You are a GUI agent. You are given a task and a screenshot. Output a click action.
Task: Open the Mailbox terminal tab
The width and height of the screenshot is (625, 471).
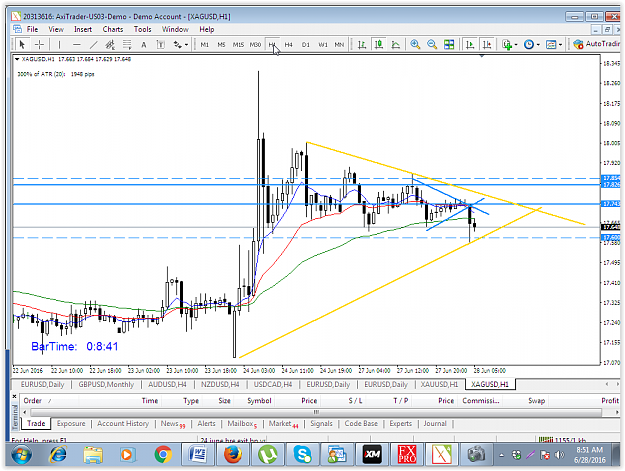(242, 424)
